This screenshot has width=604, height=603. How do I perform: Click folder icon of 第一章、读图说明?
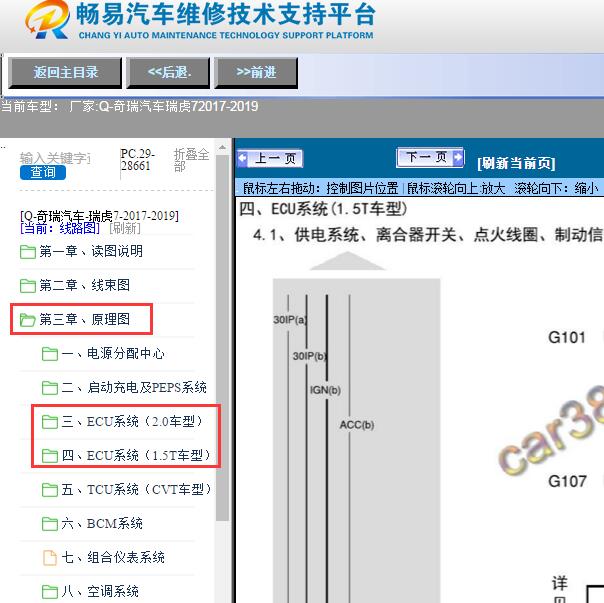click(28, 252)
